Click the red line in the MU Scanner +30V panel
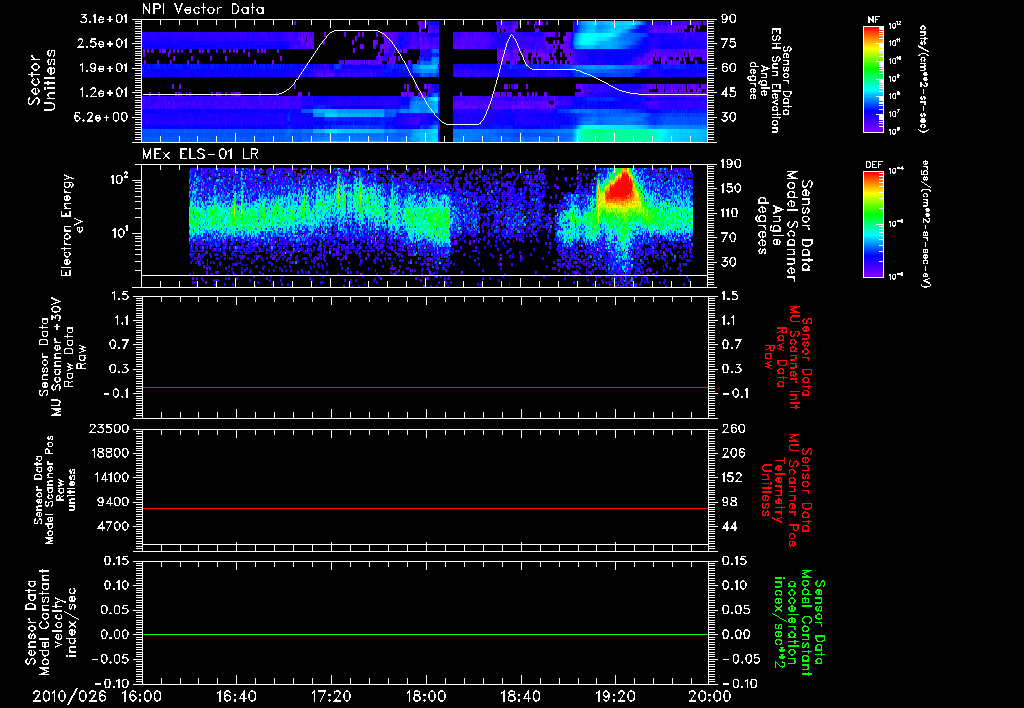This screenshot has height=708, width=1024. click(425, 387)
